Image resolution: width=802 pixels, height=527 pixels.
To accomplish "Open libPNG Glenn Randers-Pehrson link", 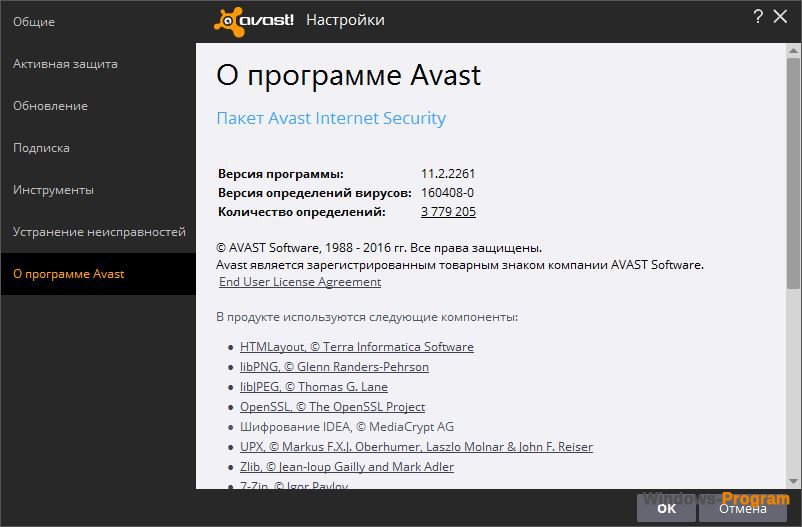I will (334, 367).
